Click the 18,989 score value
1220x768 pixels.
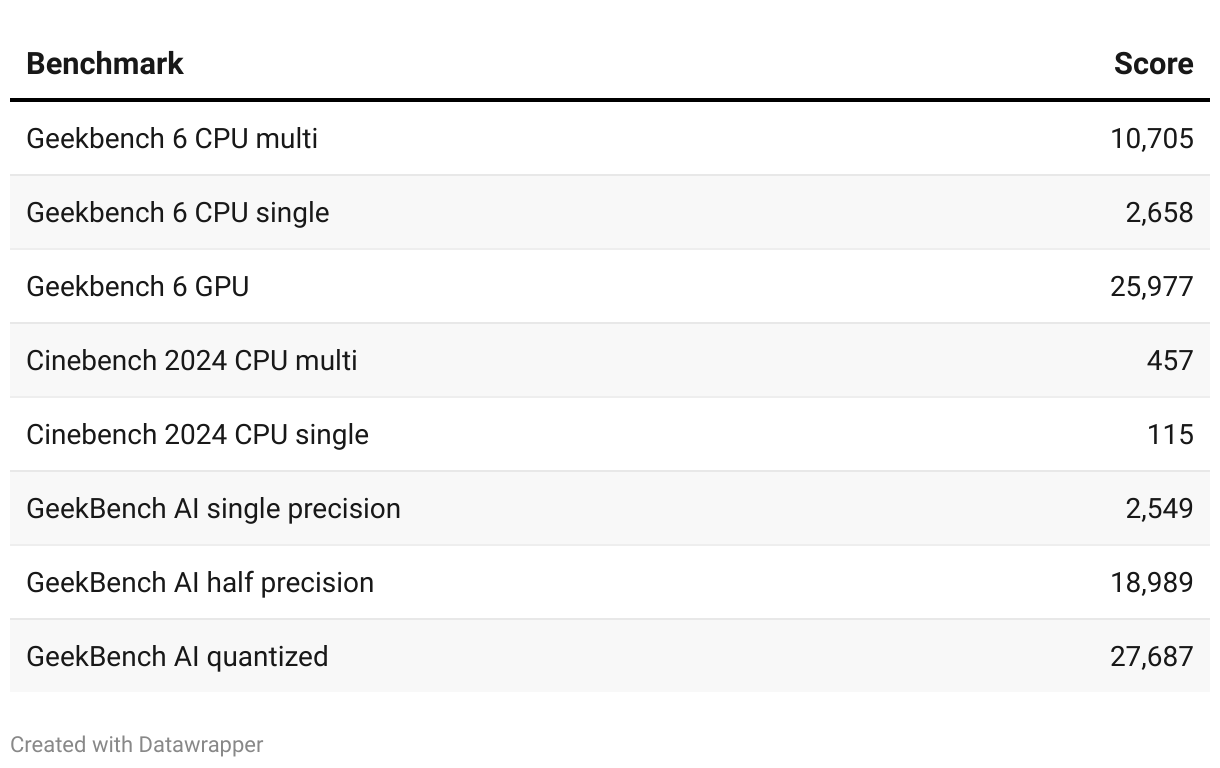click(1151, 582)
